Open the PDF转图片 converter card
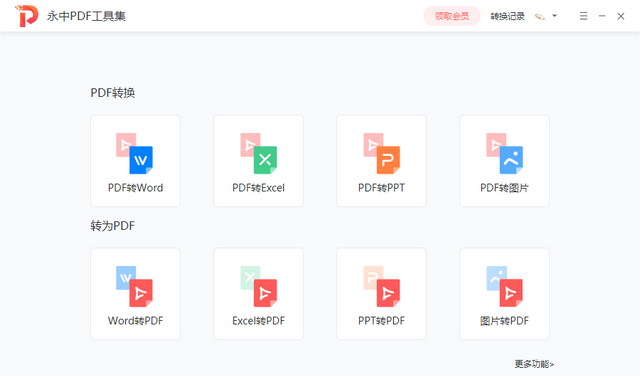The image size is (640, 391). [x=504, y=161]
